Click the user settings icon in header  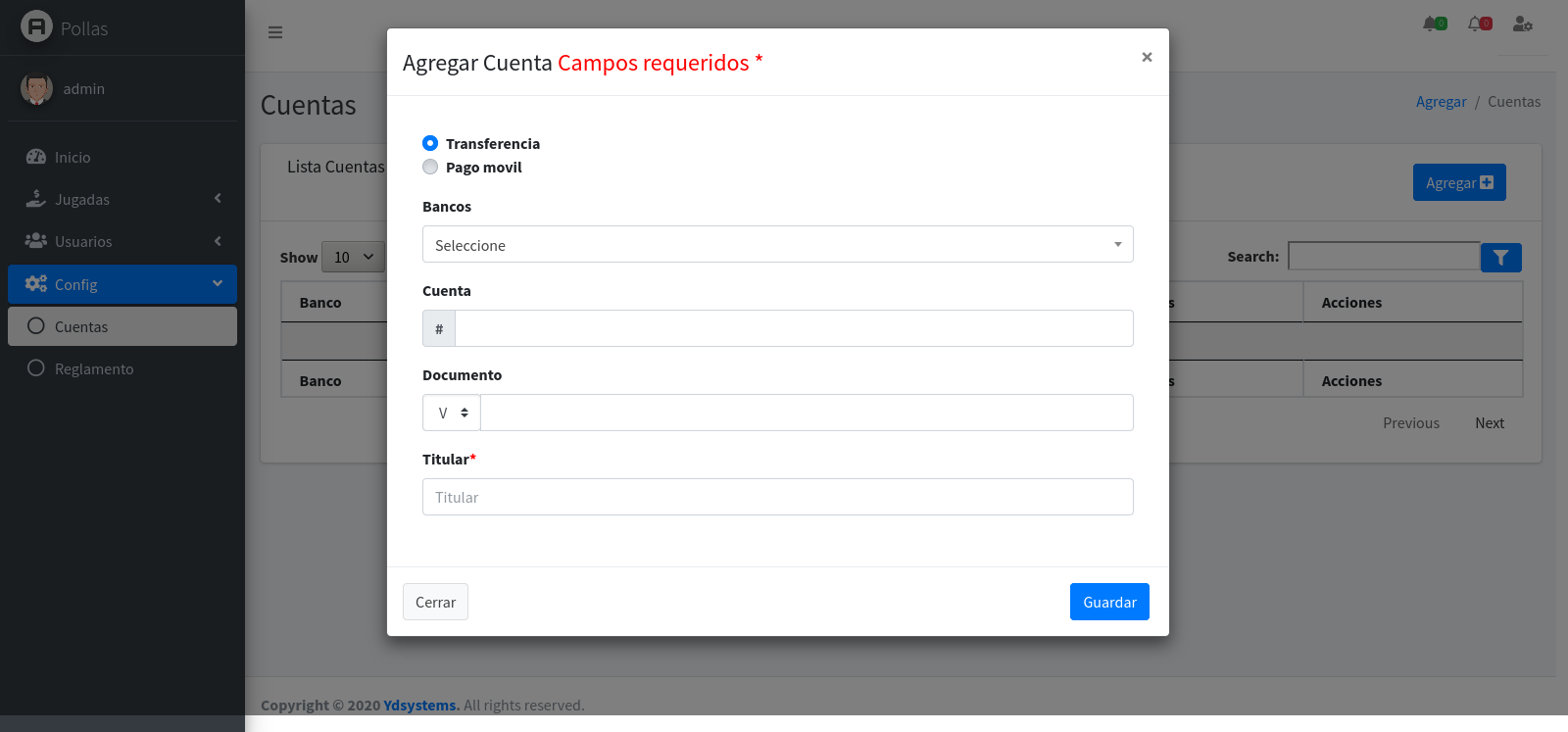[1522, 24]
